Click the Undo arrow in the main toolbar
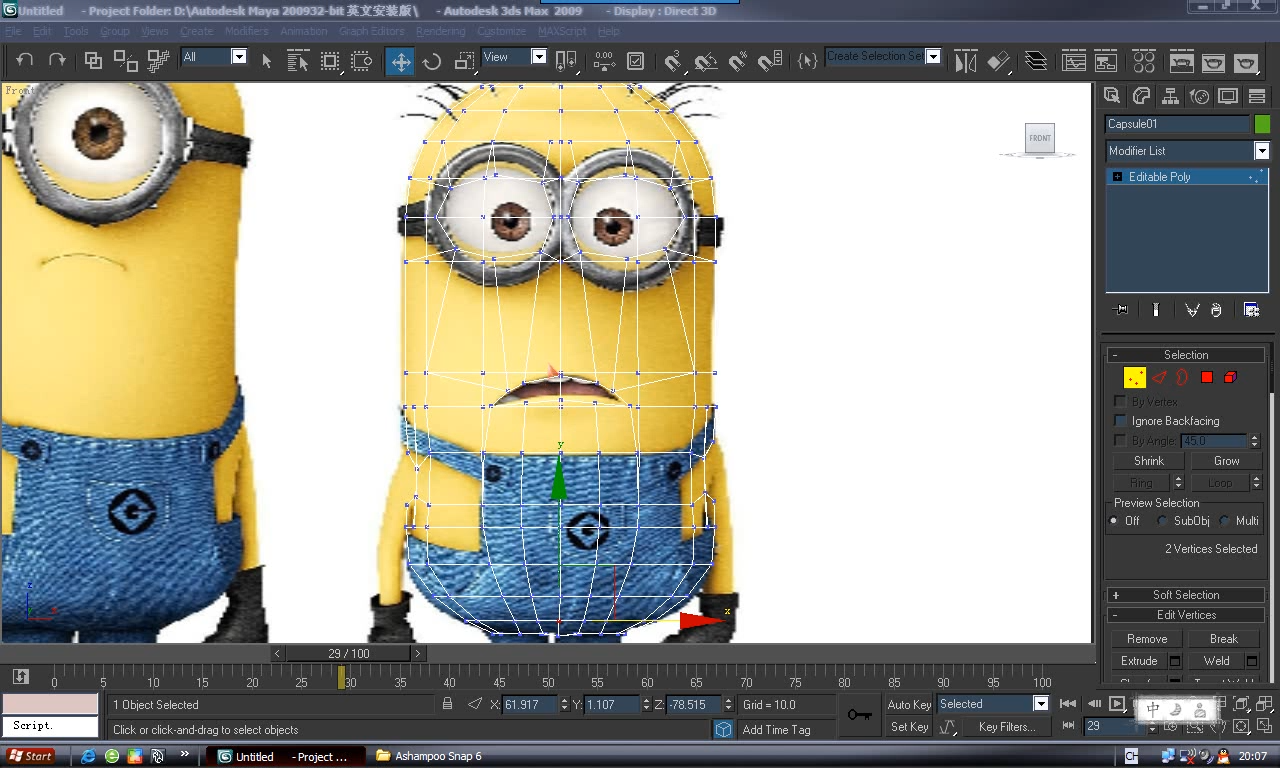The width and height of the screenshot is (1280, 768). point(25,61)
